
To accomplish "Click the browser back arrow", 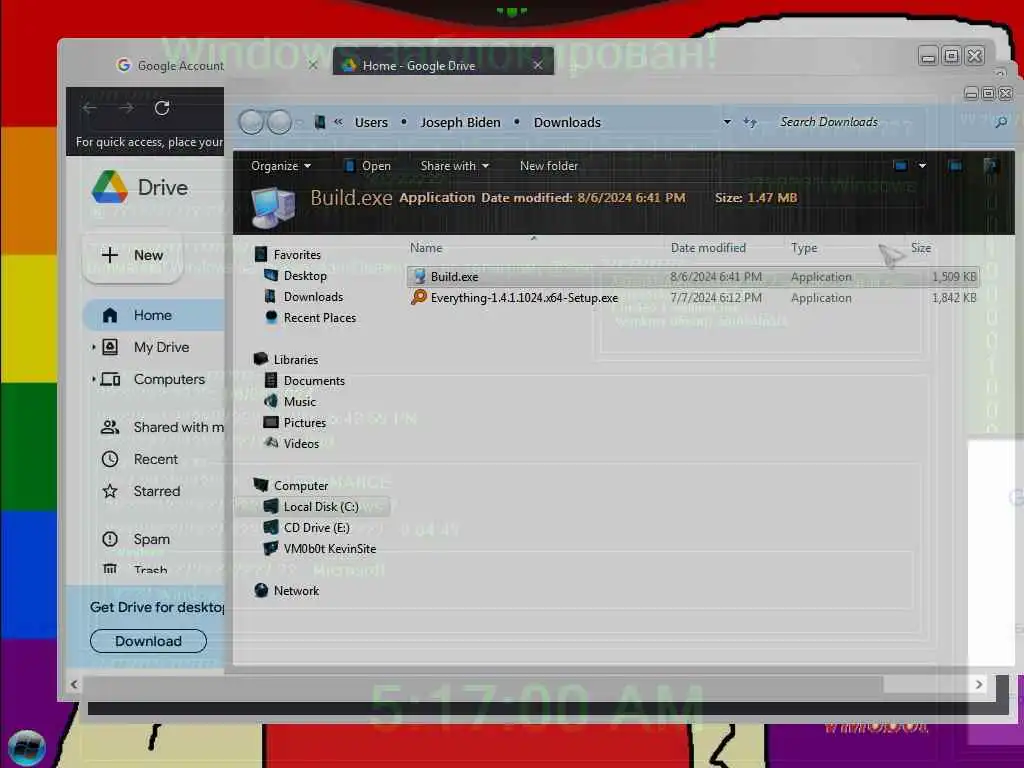I will pos(90,108).
